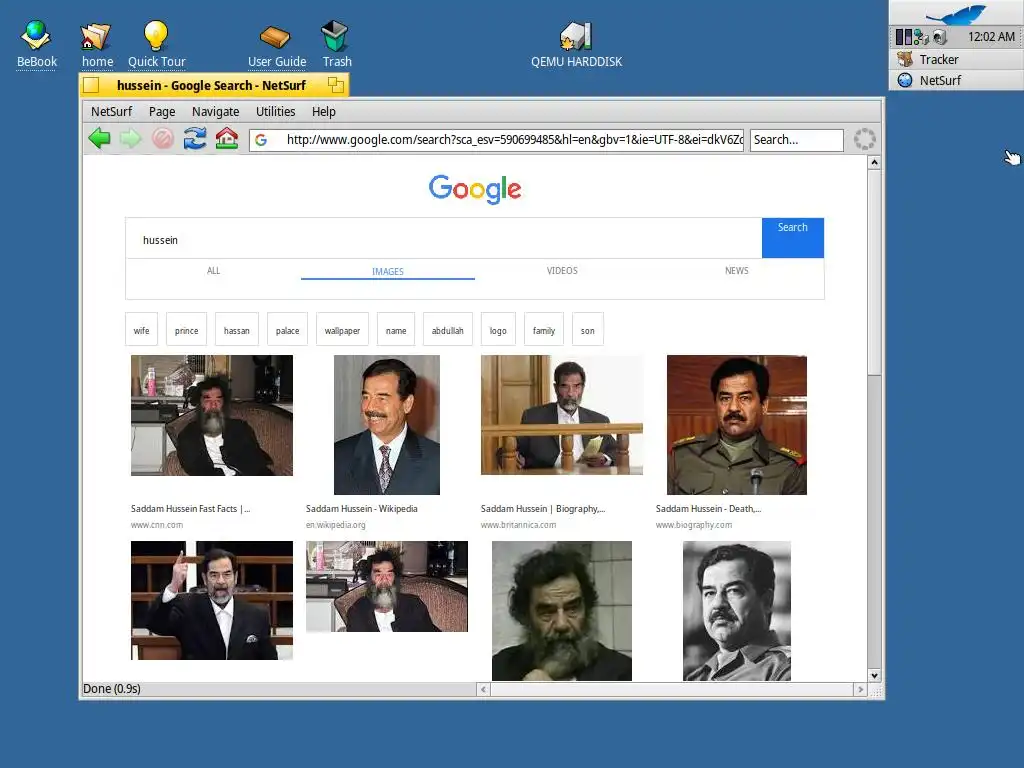Image resolution: width=1024 pixels, height=768 pixels.
Task: Click the throbber loading indicator icon
Action: 865,139
